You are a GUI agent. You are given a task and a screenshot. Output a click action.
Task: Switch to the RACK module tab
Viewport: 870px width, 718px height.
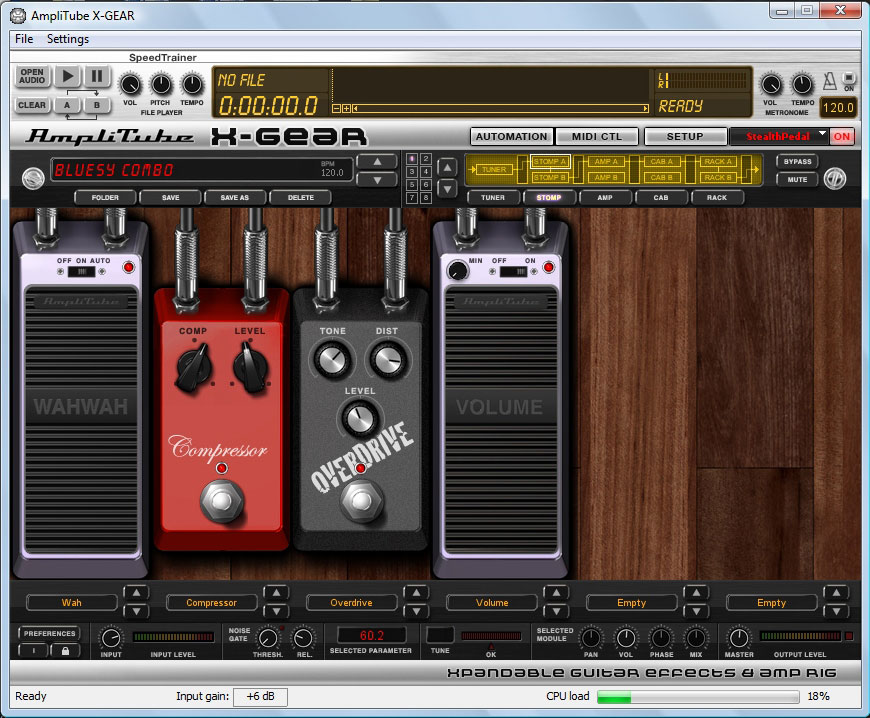click(717, 198)
